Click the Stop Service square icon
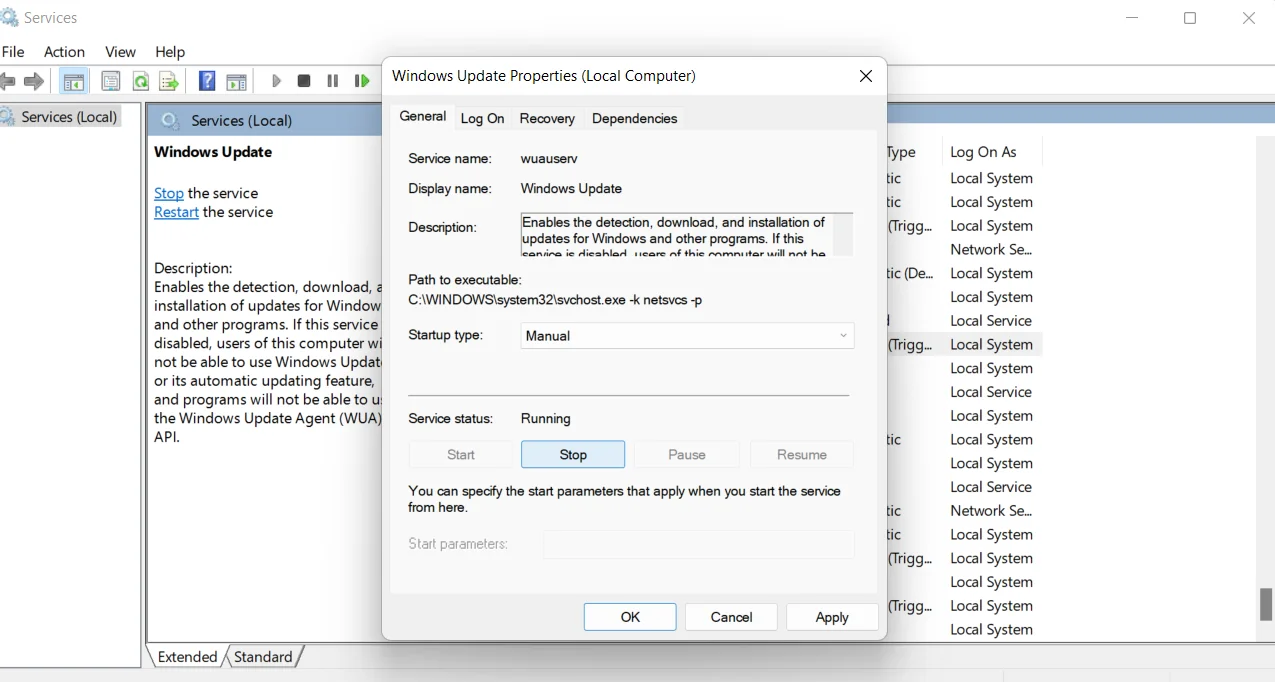Image resolution: width=1275 pixels, height=682 pixels. 304,81
